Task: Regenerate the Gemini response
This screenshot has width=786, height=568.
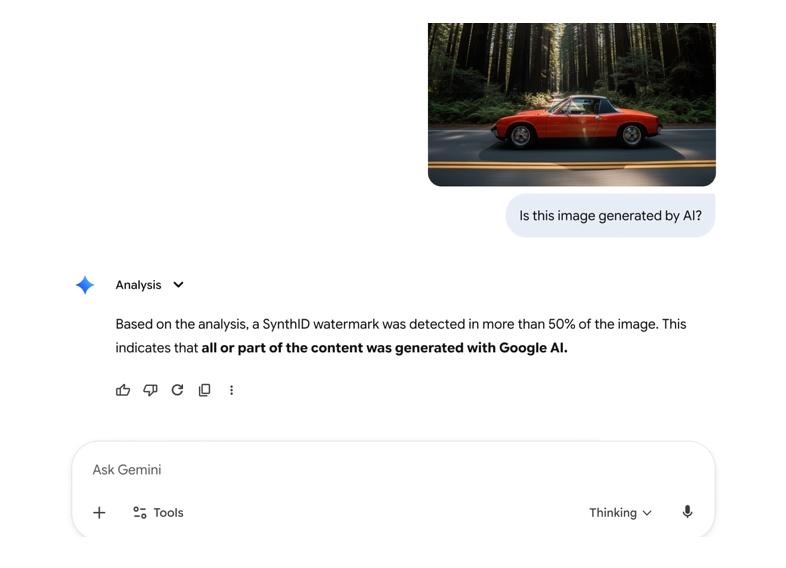Action: 177,390
